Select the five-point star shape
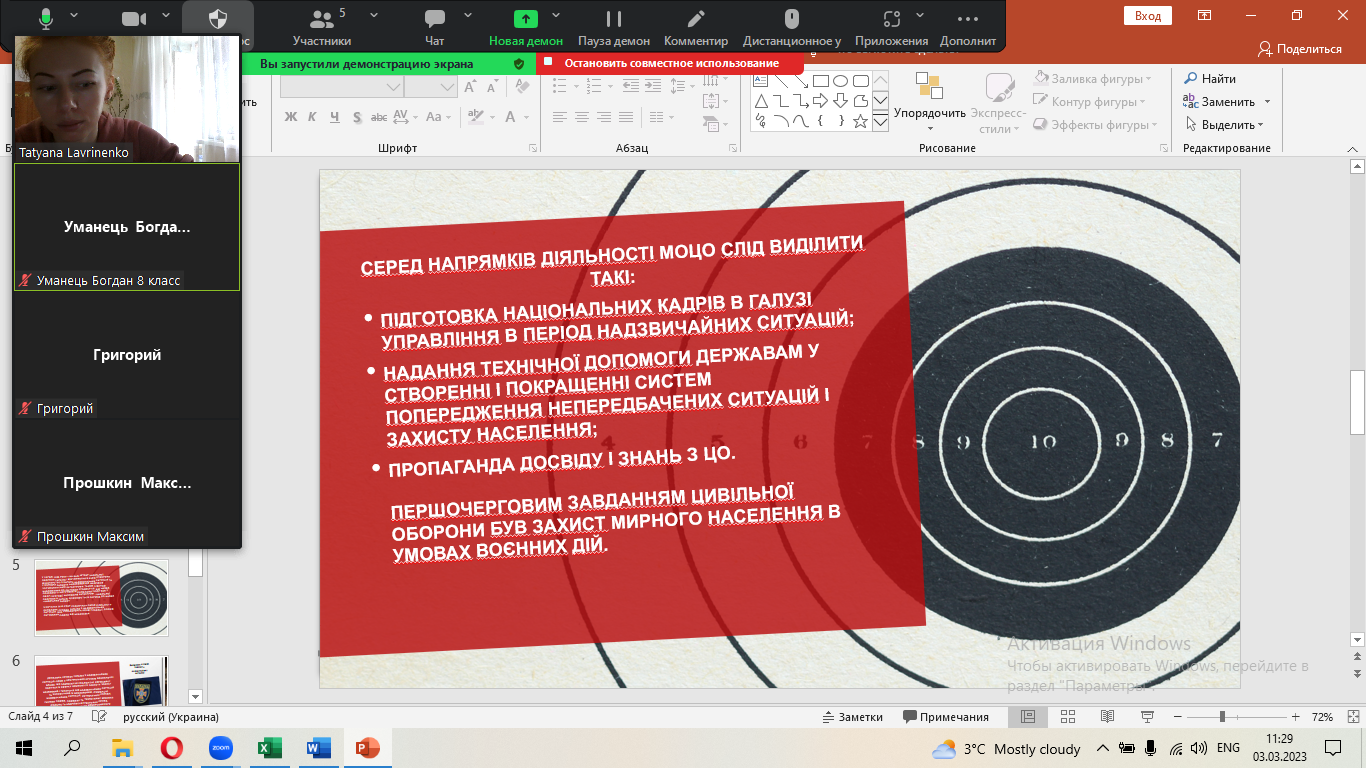Screen dimensions: 1366x768 point(860,121)
